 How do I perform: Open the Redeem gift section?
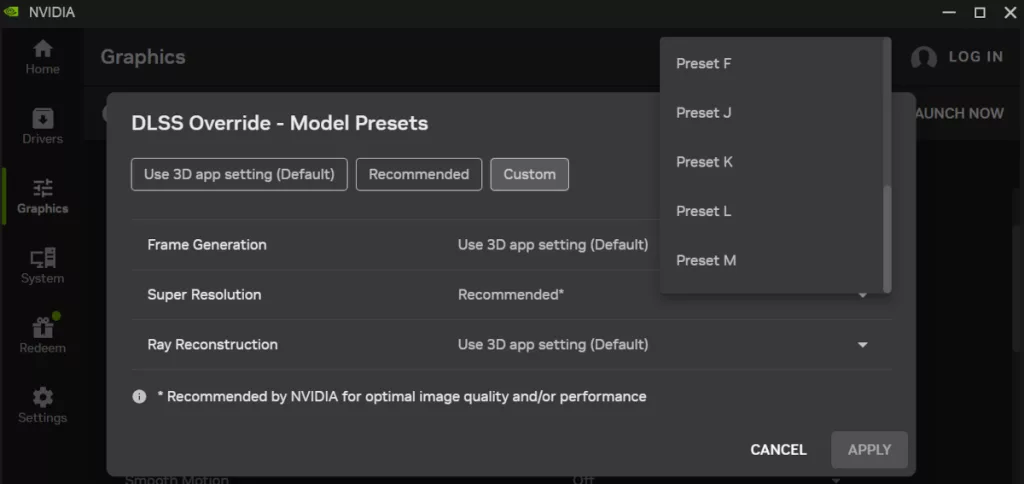click(42, 336)
